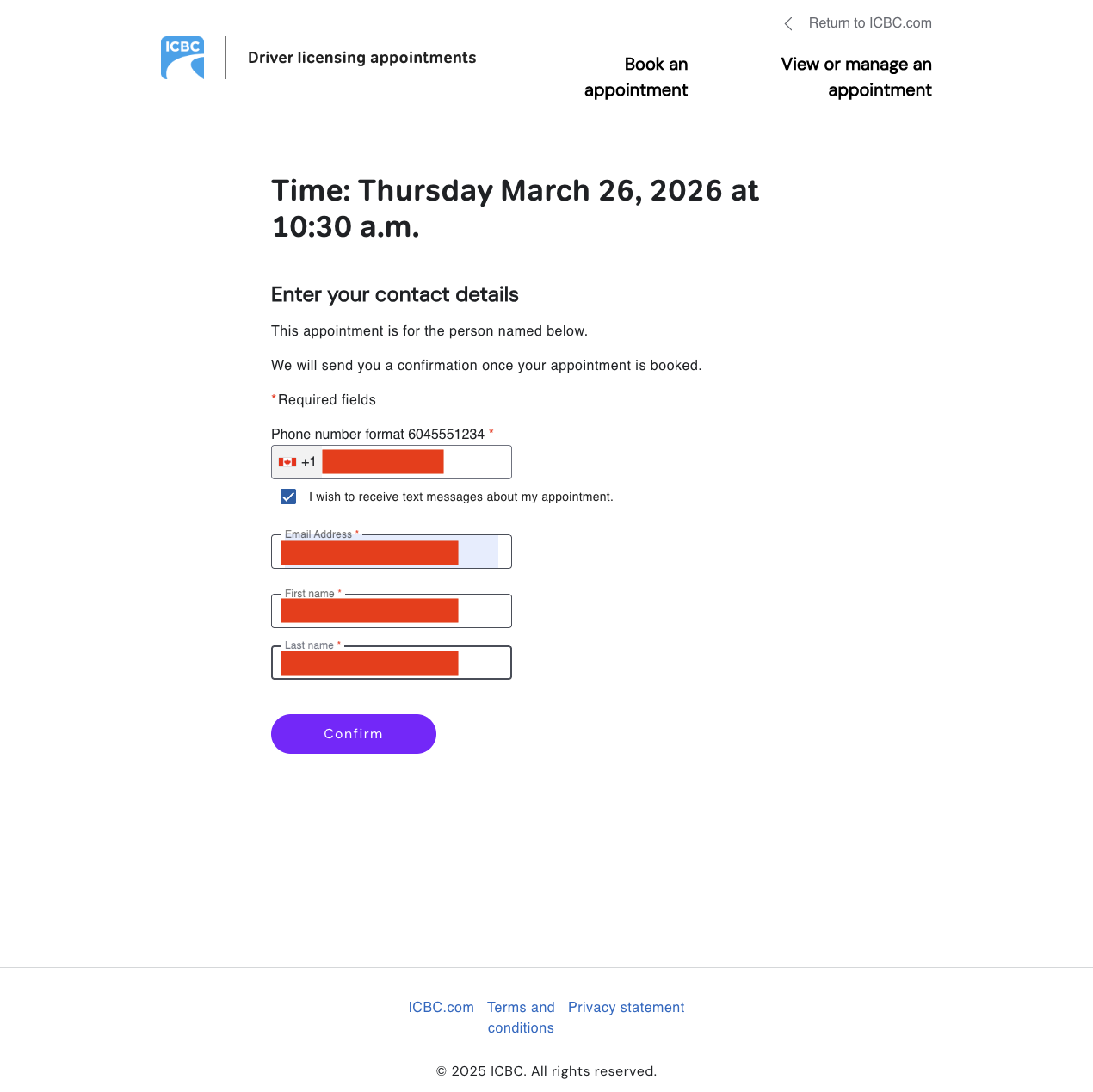Image resolution: width=1093 pixels, height=1092 pixels.
Task: Click the ICBC logo in the header
Action: coord(182,58)
